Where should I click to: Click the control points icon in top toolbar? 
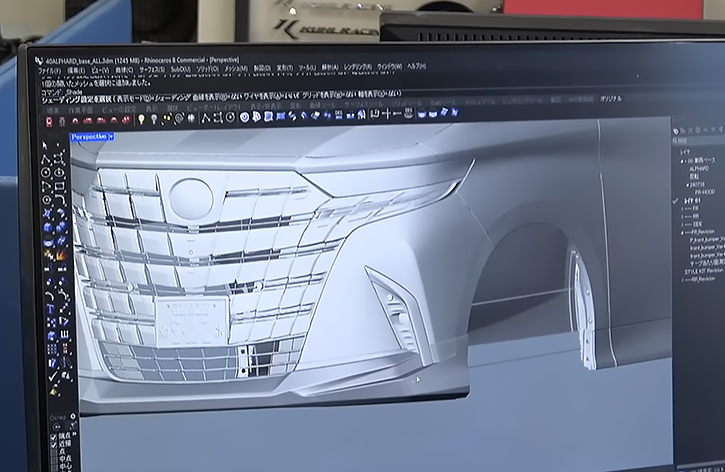pyautogui.click(x=218, y=118)
